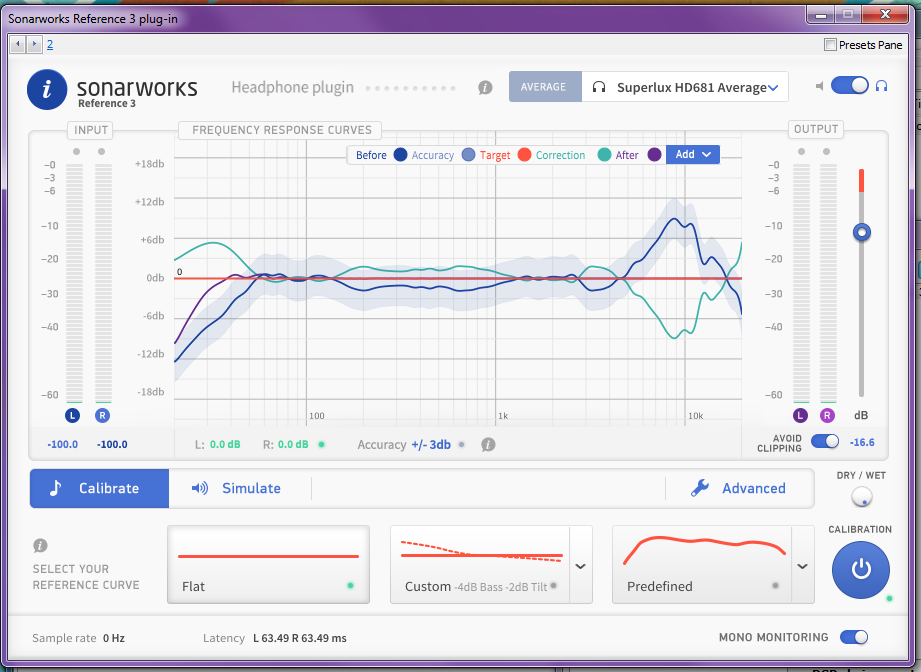921x672 pixels.
Task: Click the next preset arrow
Action: click(34, 44)
